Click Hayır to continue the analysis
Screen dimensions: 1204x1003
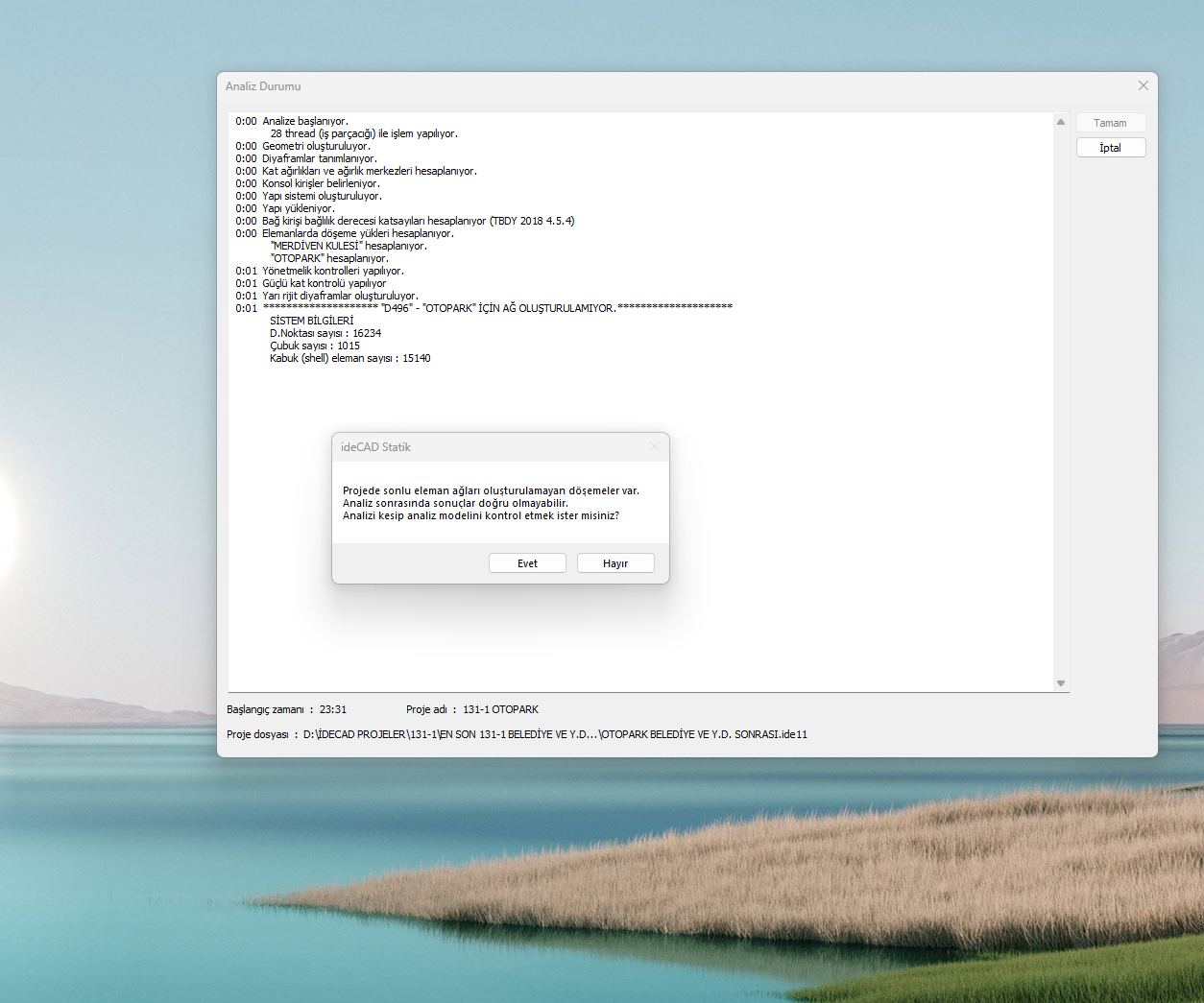(615, 563)
